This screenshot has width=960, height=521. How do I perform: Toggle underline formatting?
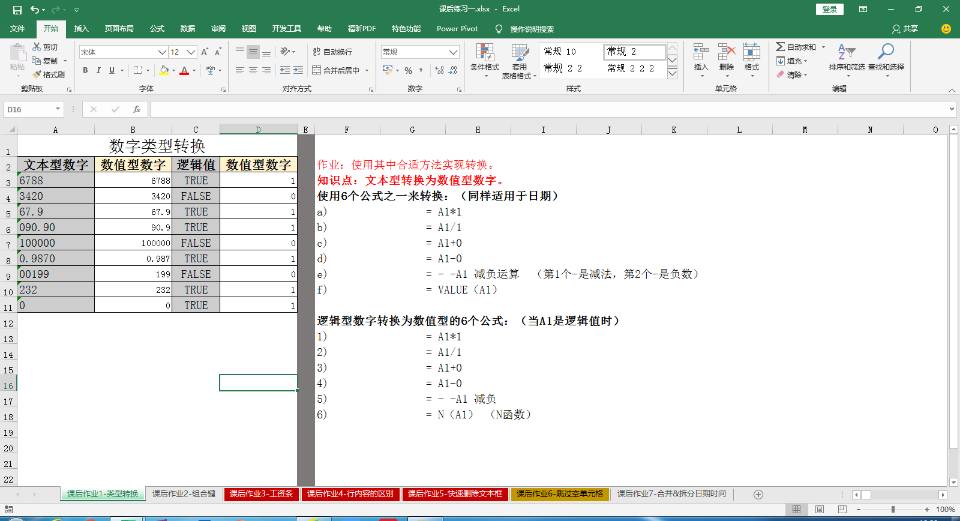pyautogui.click(x=111, y=70)
